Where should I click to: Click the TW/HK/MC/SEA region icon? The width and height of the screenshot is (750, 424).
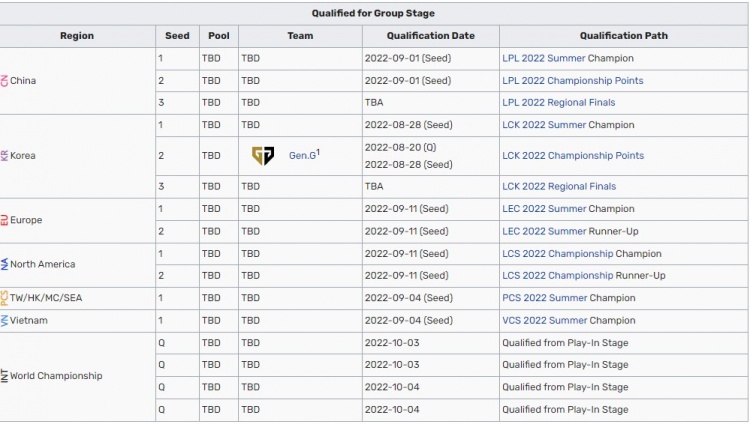click(x=4, y=298)
